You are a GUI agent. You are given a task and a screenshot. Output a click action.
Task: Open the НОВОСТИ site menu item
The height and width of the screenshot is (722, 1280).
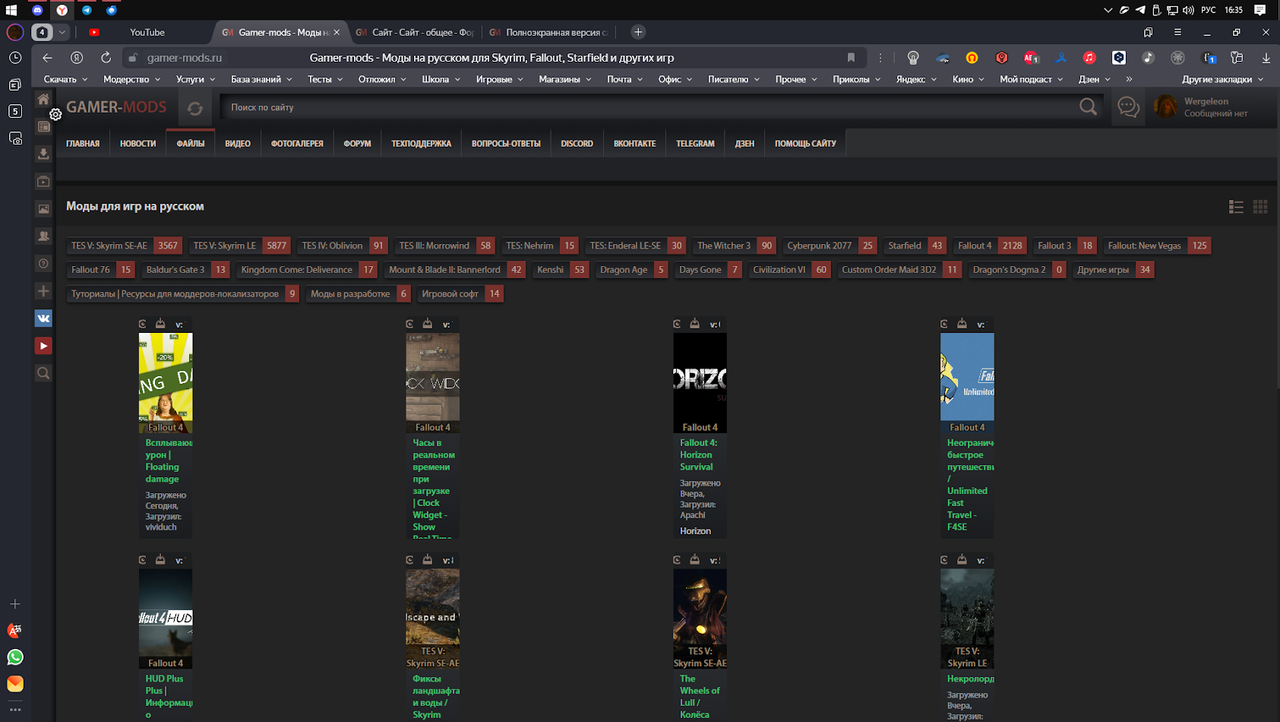(x=138, y=143)
